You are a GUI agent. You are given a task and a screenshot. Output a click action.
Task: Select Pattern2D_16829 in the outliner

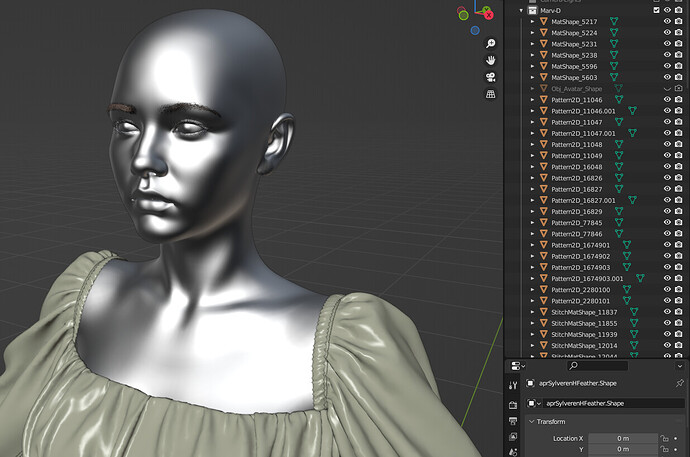(x=577, y=211)
